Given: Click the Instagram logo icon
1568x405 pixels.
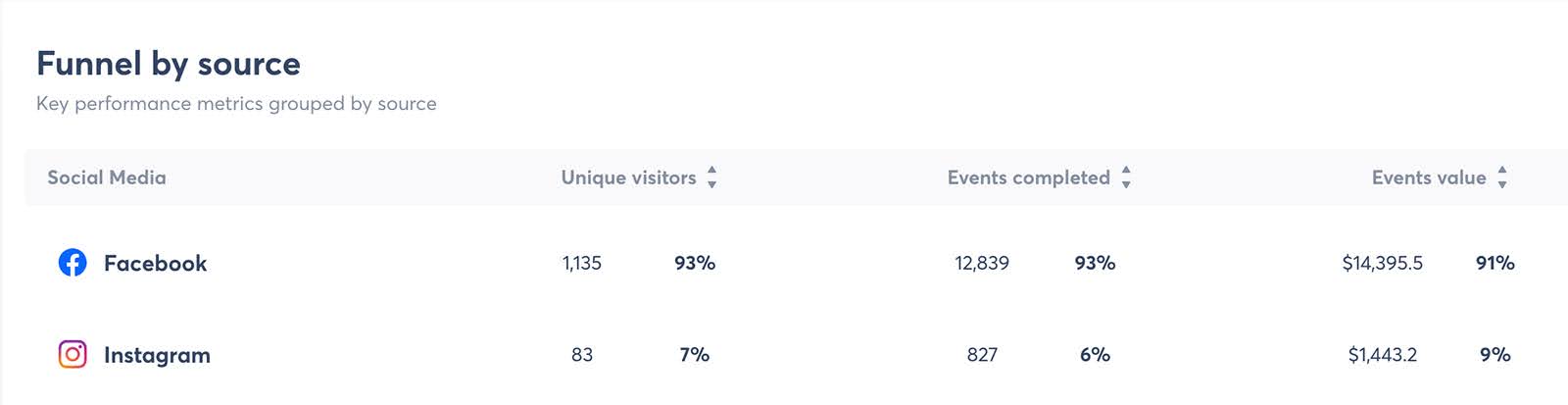Looking at the screenshot, I should 73,354.
